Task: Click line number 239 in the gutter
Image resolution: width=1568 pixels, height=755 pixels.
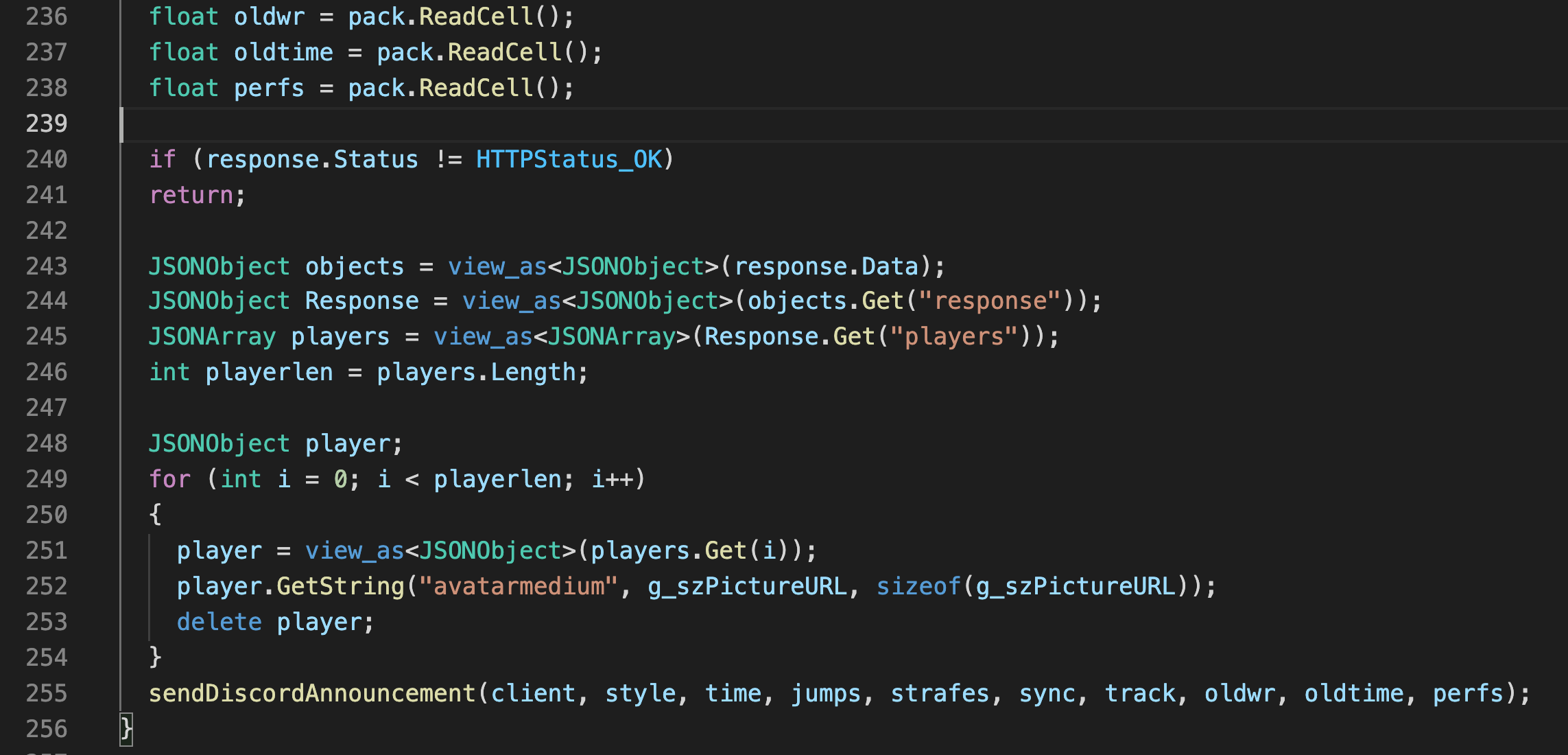Action: [47, 123]
